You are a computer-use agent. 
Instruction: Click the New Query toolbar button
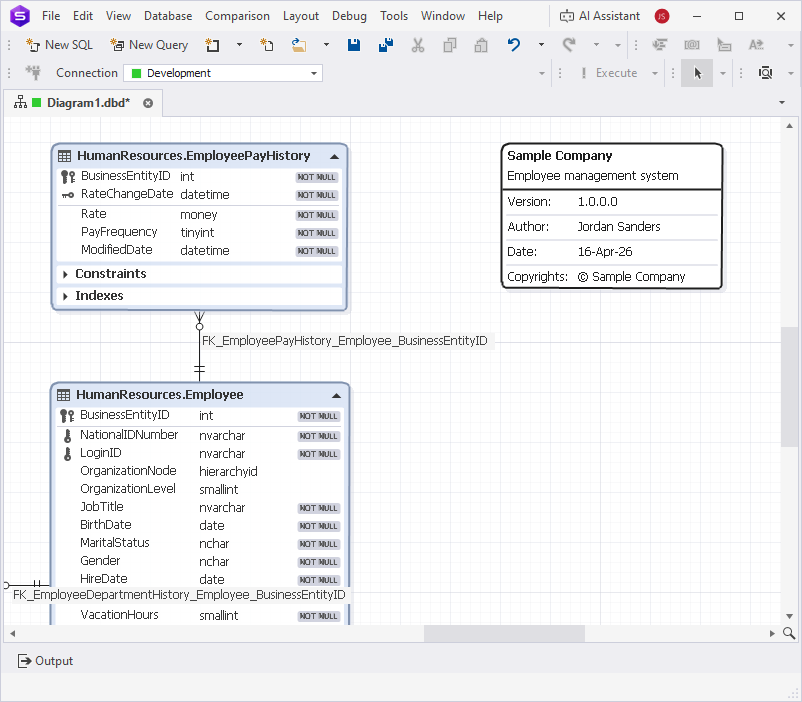149,45
